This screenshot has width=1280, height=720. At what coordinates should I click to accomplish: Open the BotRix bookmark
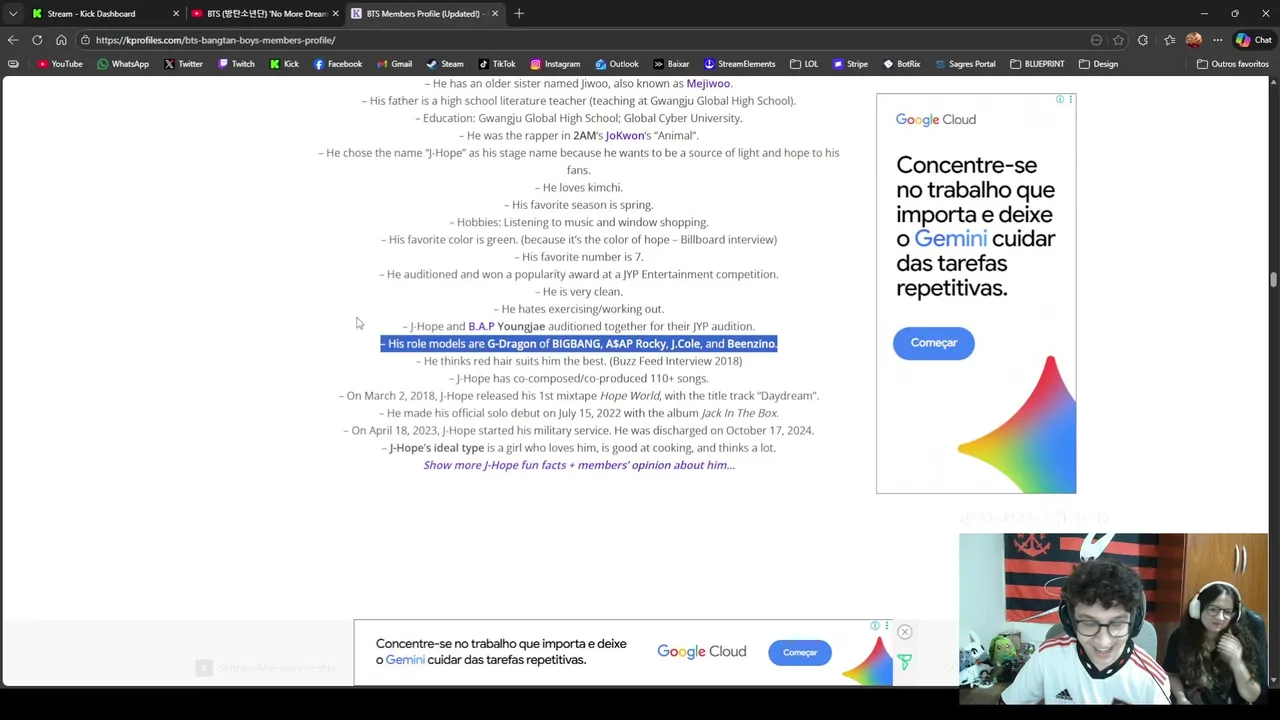pyautogui.click(x=901, y=64)
